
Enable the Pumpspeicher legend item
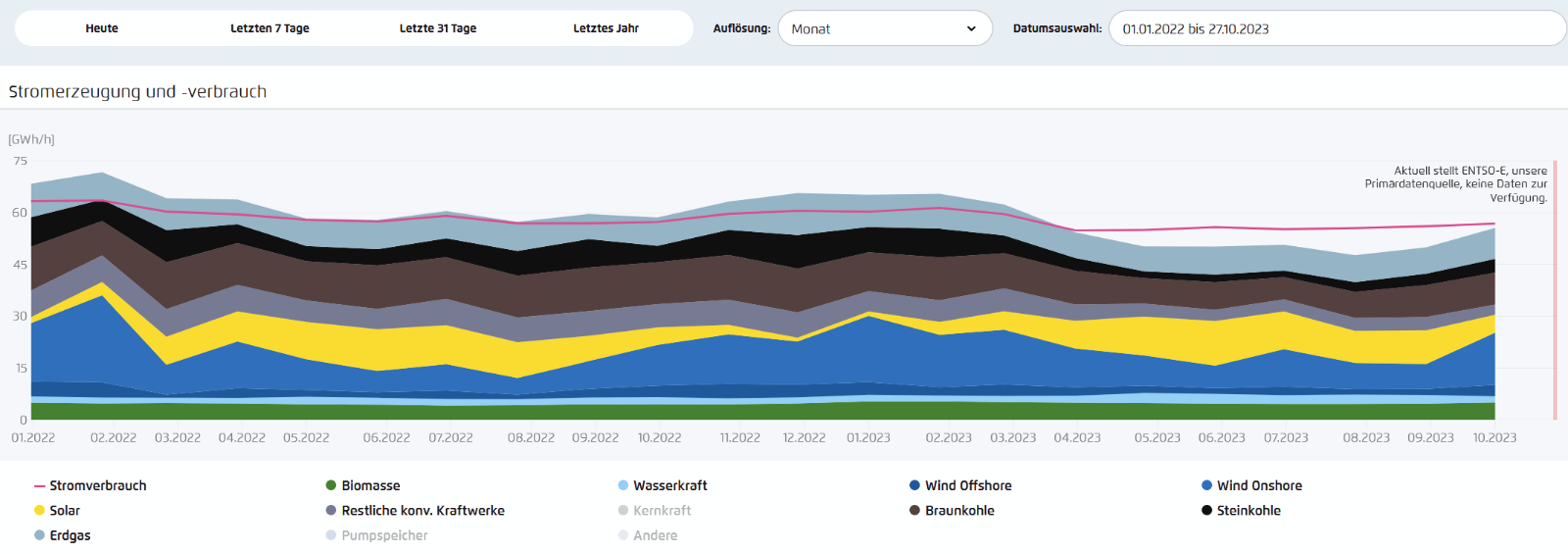376,535
